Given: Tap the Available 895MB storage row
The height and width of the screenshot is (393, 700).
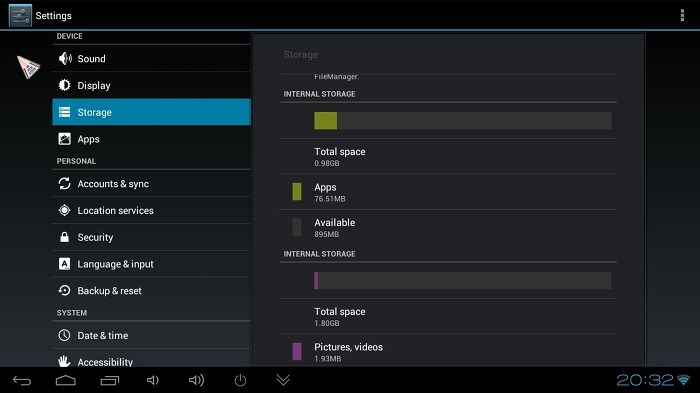Looking at the screenshot, I should pos(448,227).
